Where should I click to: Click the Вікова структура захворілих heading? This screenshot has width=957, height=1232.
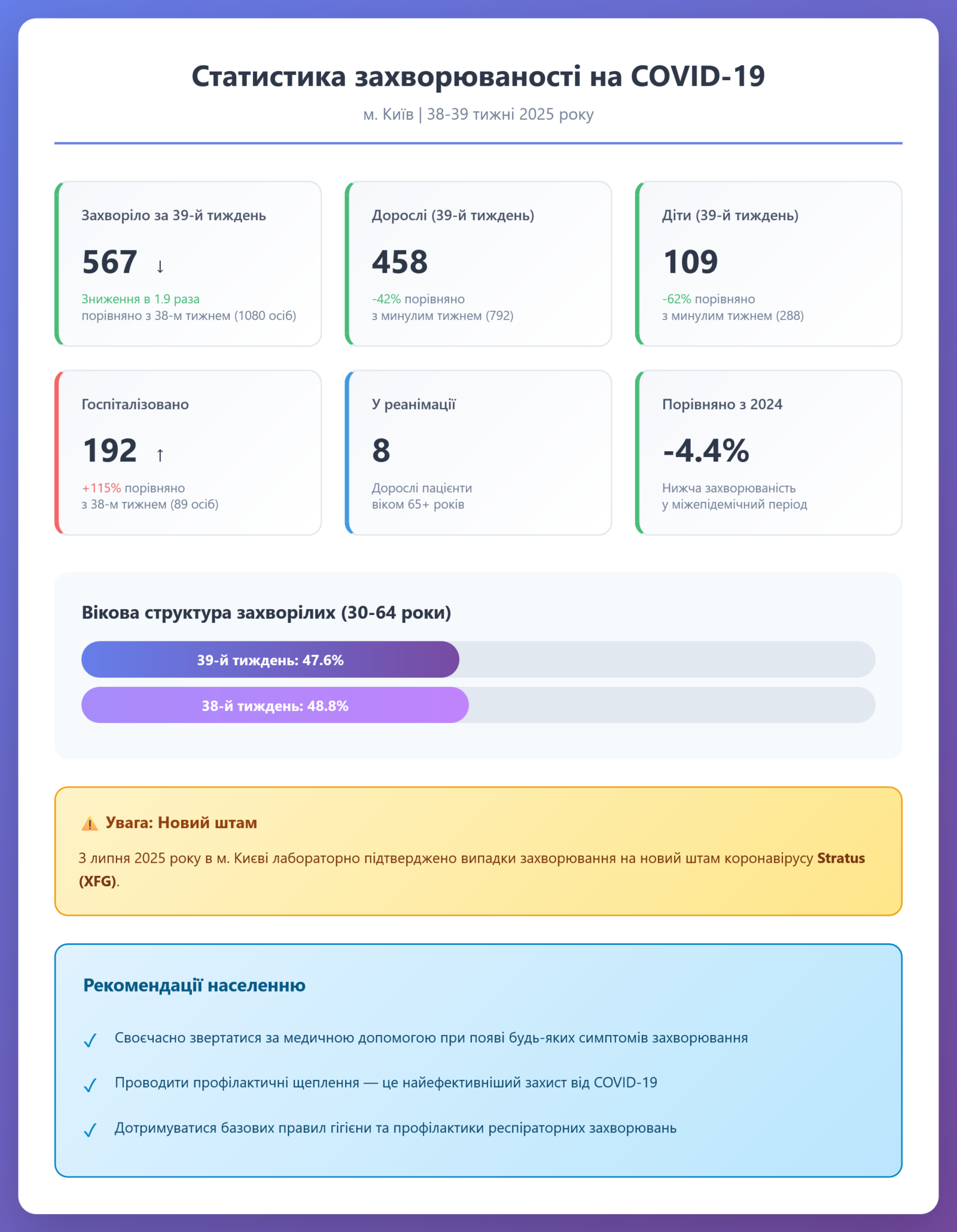(x=266, y=613)
